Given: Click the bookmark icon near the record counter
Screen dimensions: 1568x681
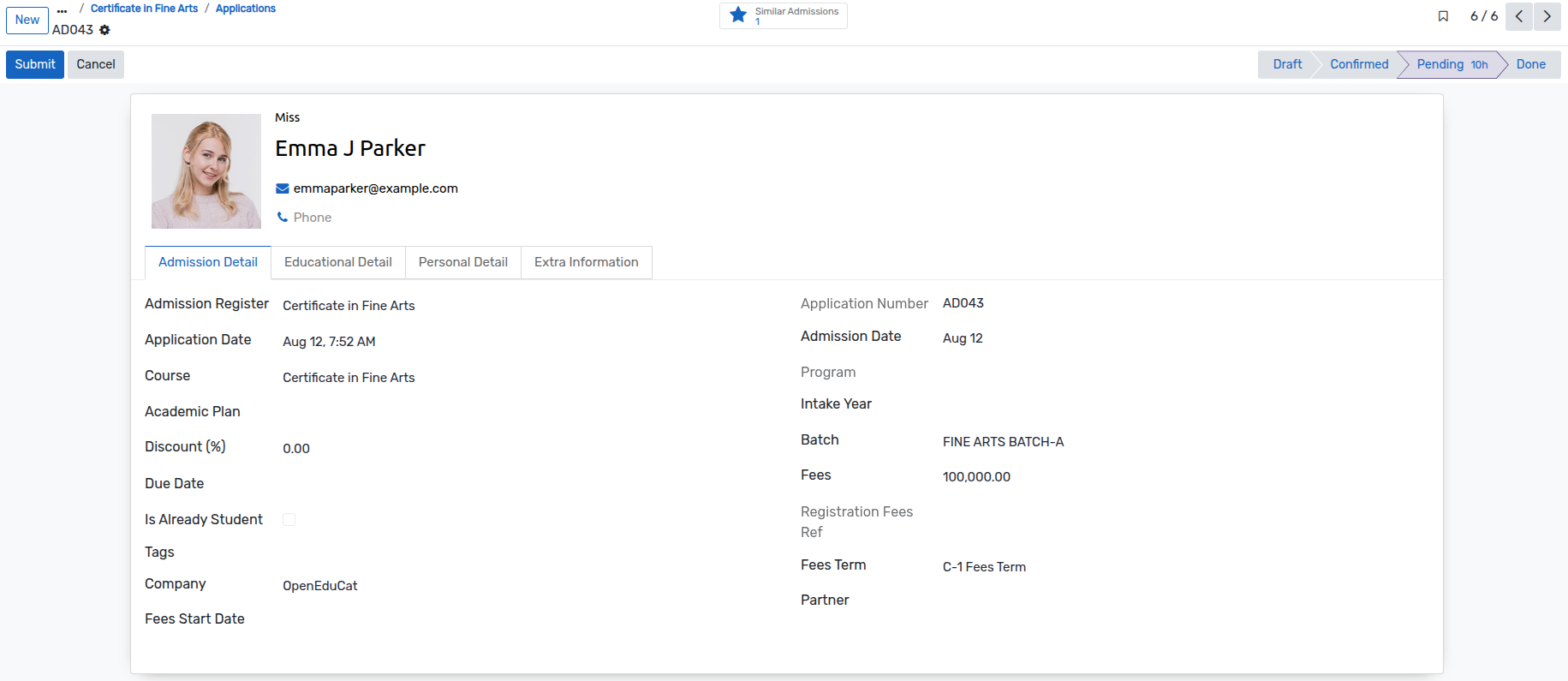Looking at the screenshot, I should [x=1443, y=16].
